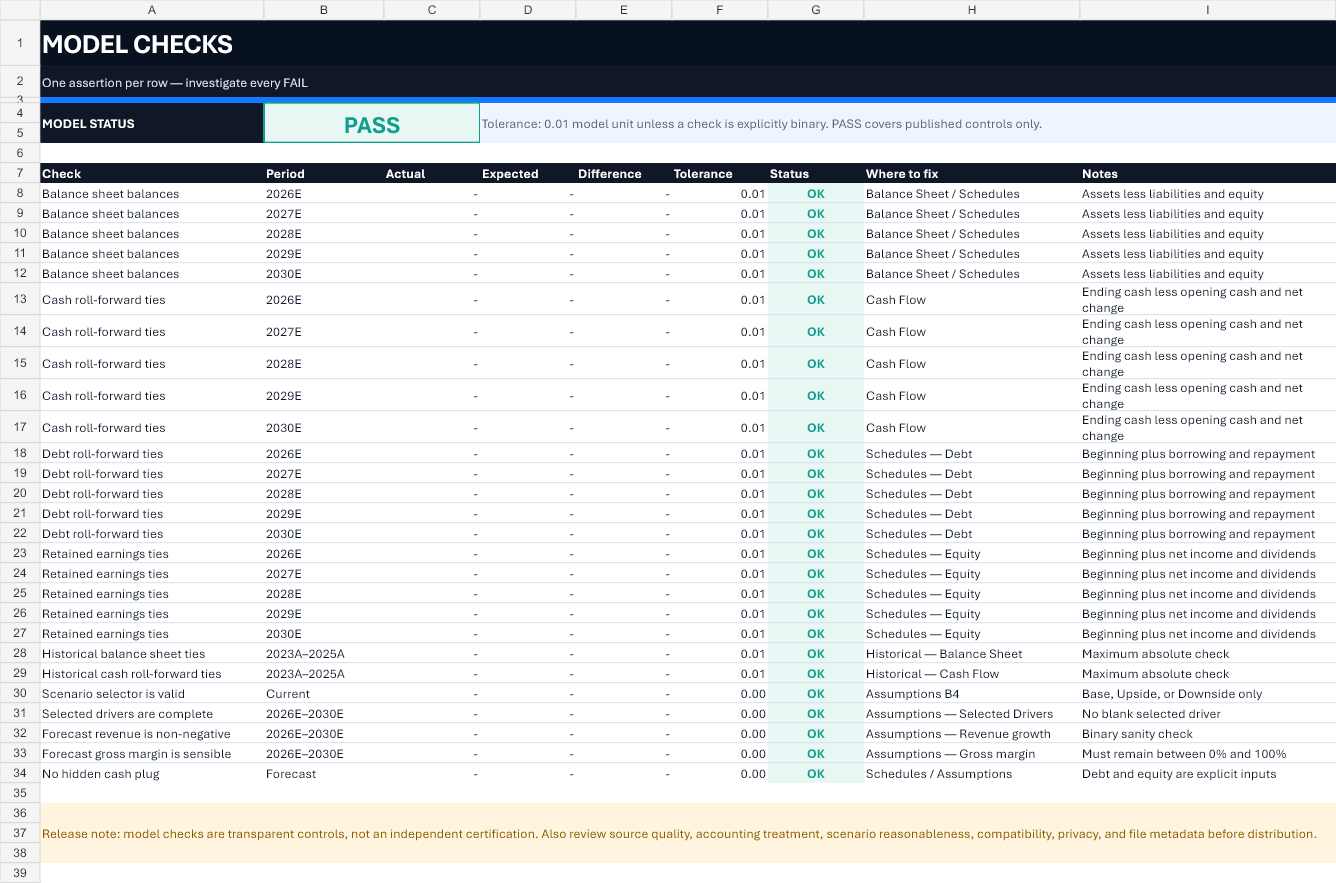This screenshot has width=1336, height=883.
Task: Click the Status column heading cell
Action: coord(816,173)
